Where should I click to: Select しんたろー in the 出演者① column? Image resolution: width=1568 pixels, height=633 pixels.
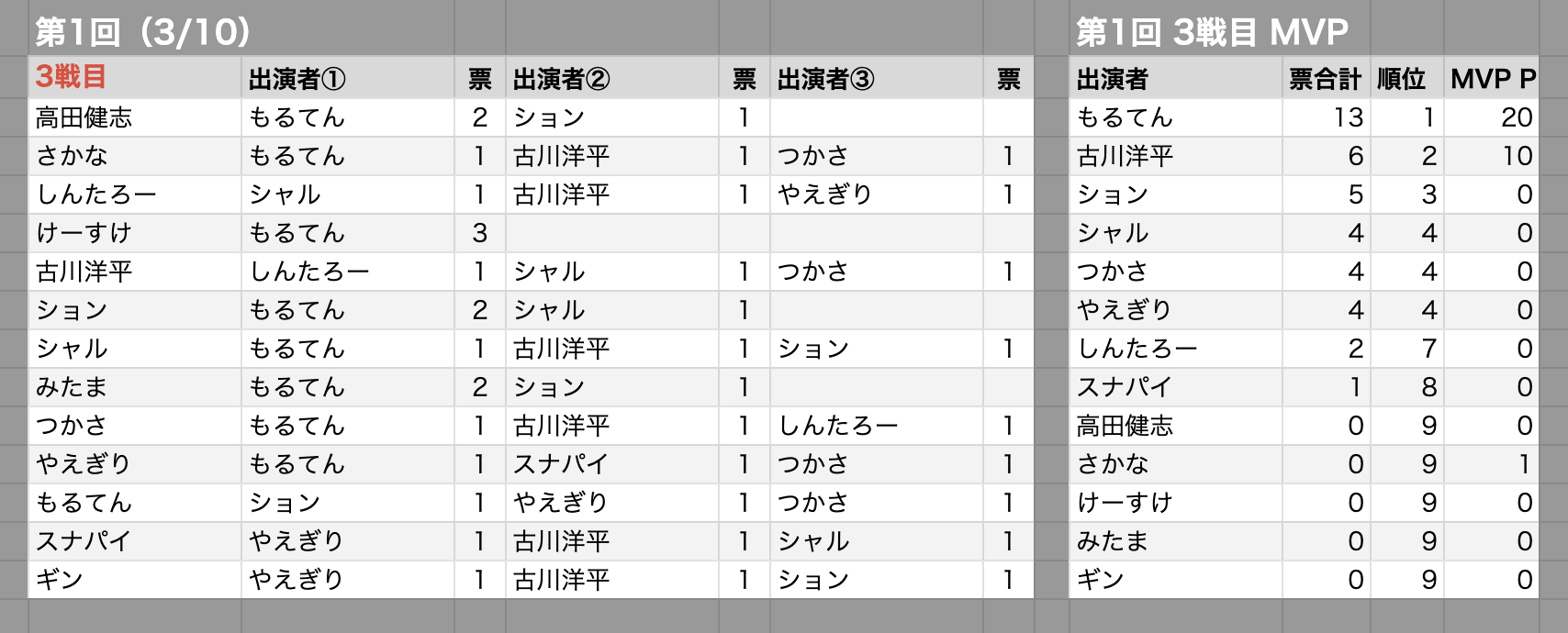309,272
